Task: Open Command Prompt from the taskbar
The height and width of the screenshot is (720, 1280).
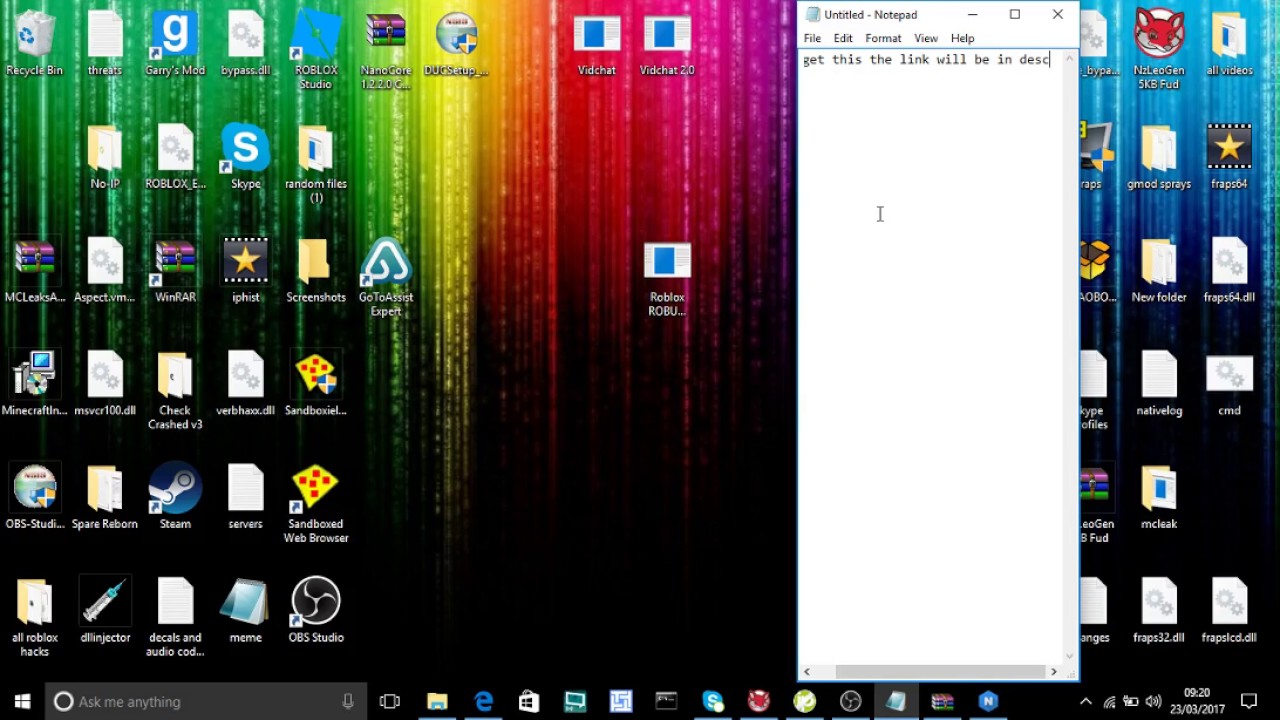Action: click(666, 701)
